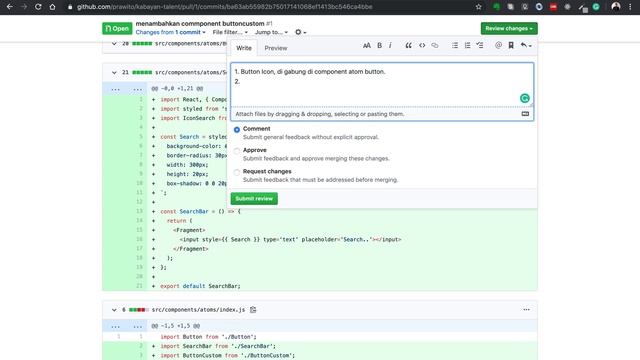
Task: Collapse the 21-line atoms file diff
Action: 114,72
